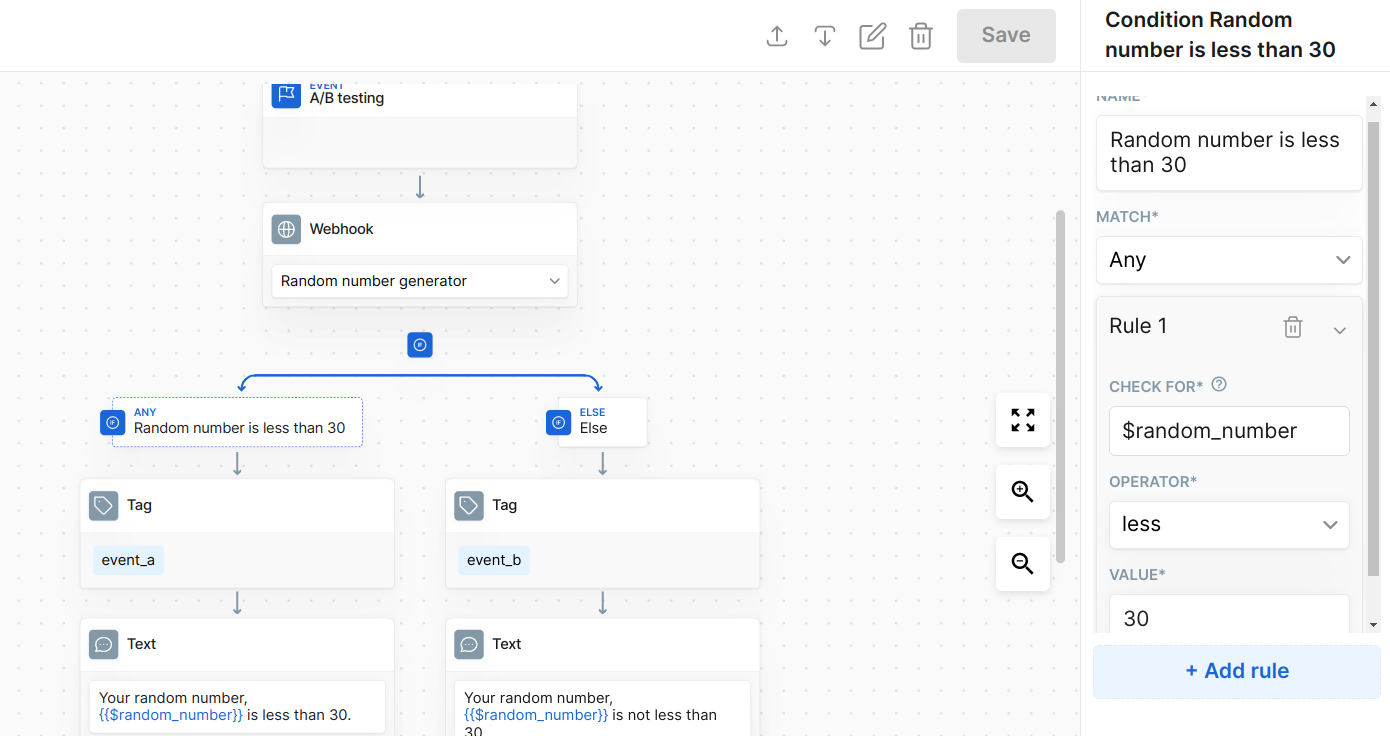Click the blue condition icon below Webhook

point(420,345)
